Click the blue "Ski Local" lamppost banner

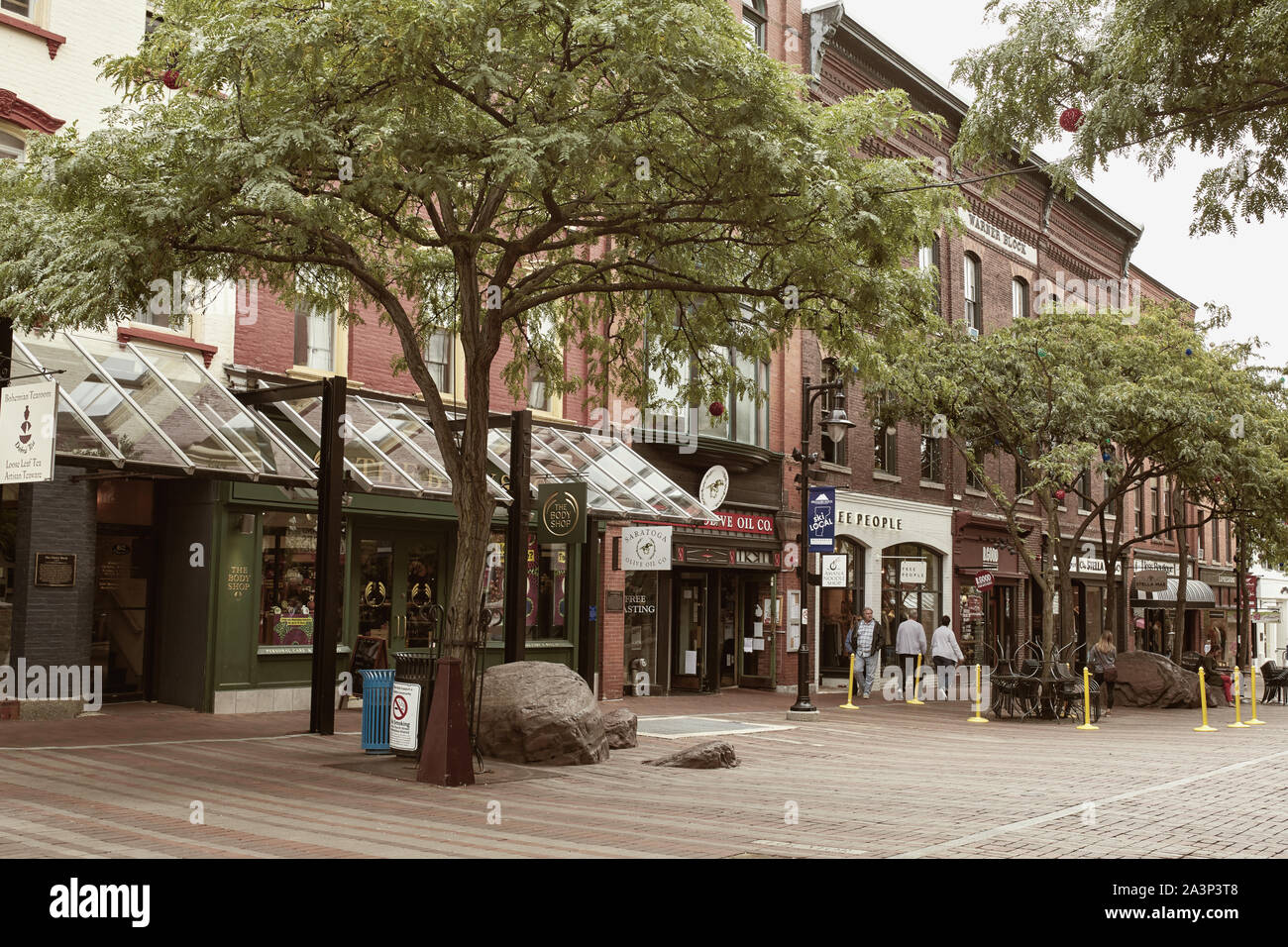[x=820, y=519]
